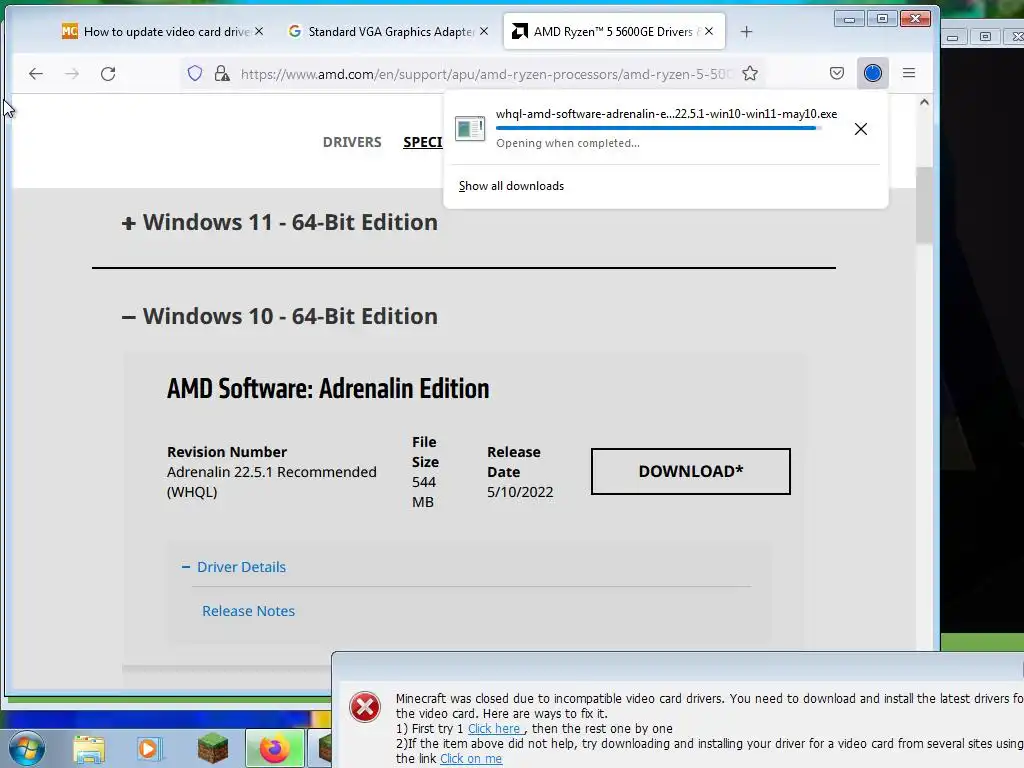Click the downloading exe file icon
Screen dimensions: 1024x768
pos(470,129)
